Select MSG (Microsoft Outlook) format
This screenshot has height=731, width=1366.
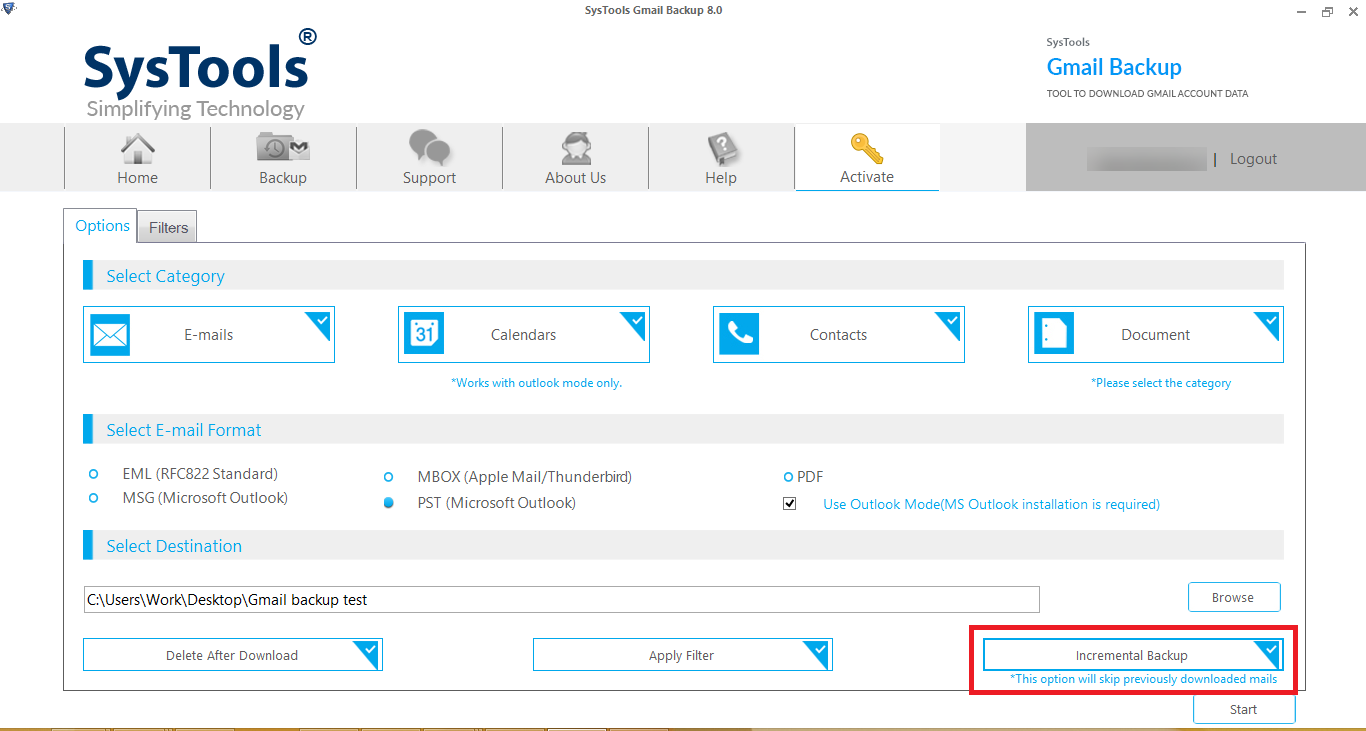[x=93, y=498]
